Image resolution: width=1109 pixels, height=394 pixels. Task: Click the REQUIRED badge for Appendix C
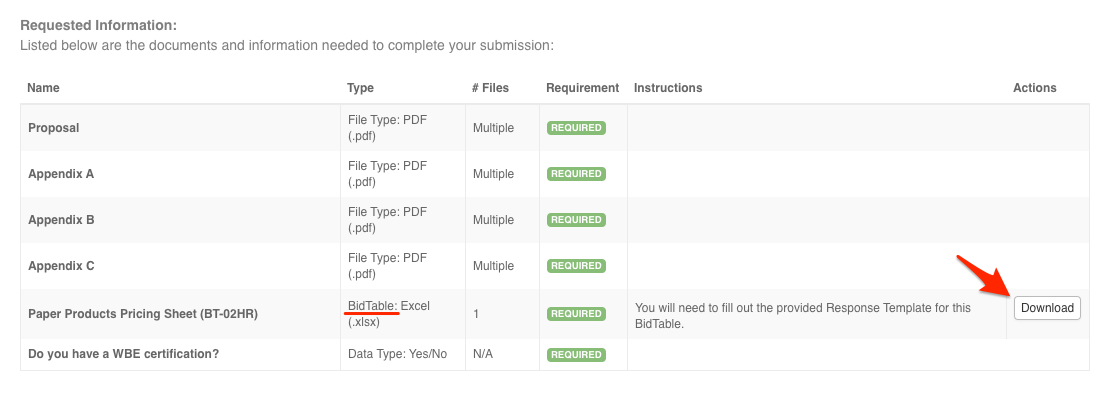(x=576, y=266)
